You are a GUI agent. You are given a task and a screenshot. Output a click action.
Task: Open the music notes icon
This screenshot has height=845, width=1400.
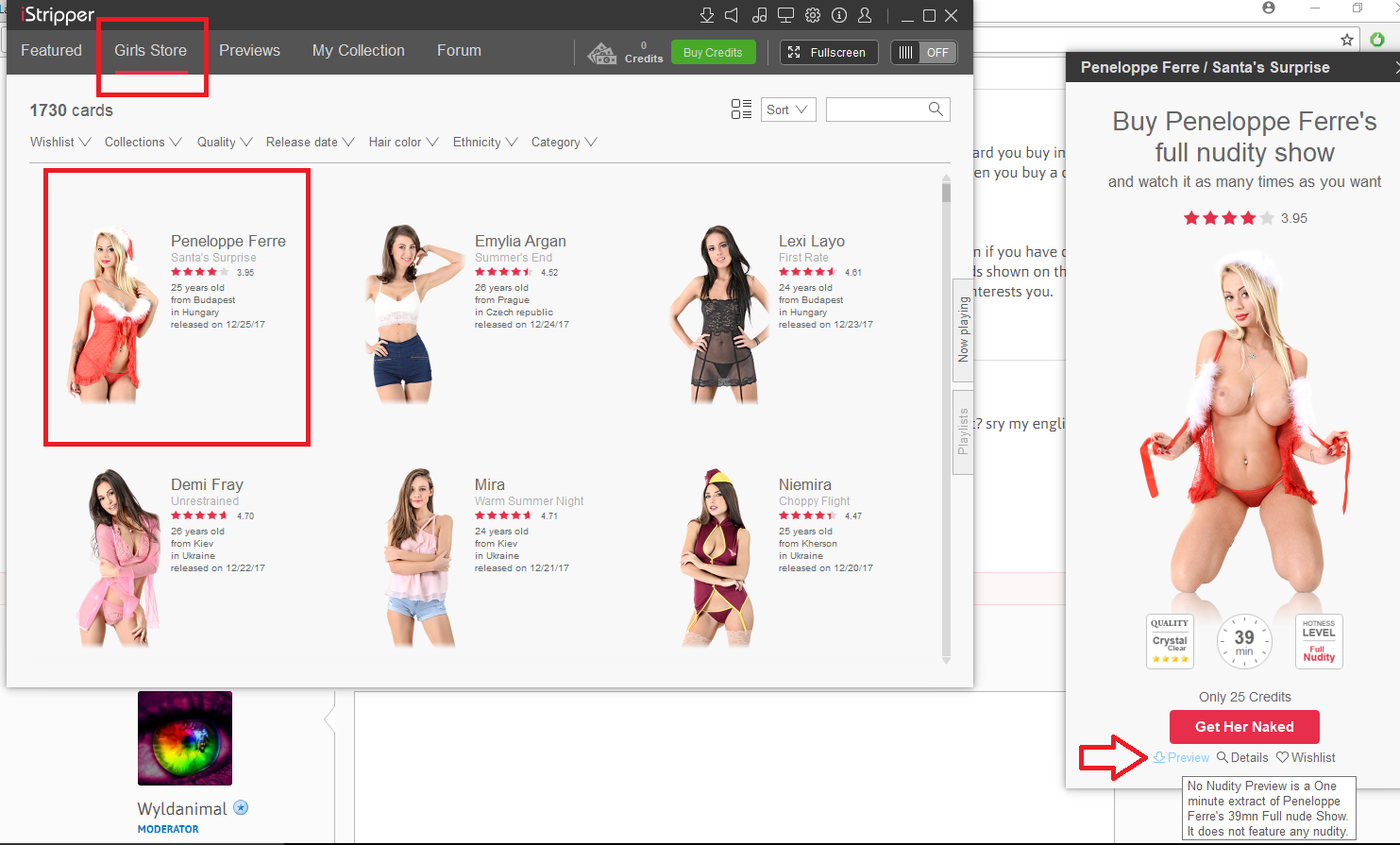759,15
